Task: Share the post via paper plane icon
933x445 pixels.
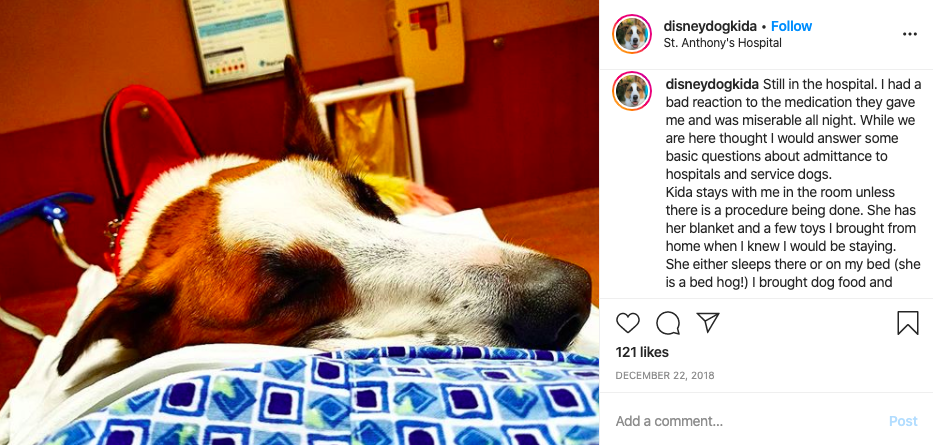Action: pyautogui.click(x=708, y=322)
